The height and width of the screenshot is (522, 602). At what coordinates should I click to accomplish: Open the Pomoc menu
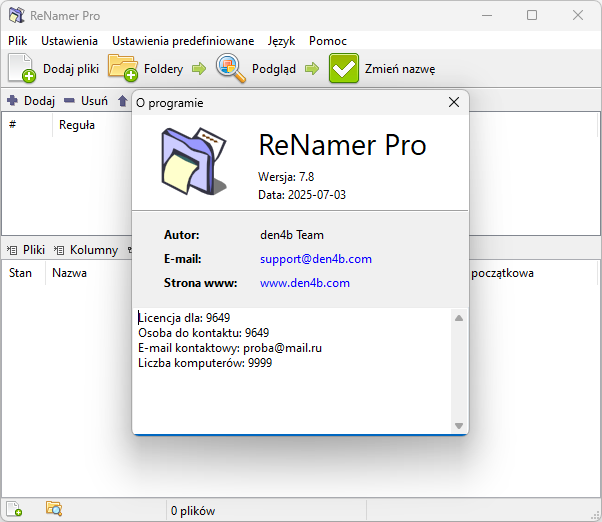point(328,41)
